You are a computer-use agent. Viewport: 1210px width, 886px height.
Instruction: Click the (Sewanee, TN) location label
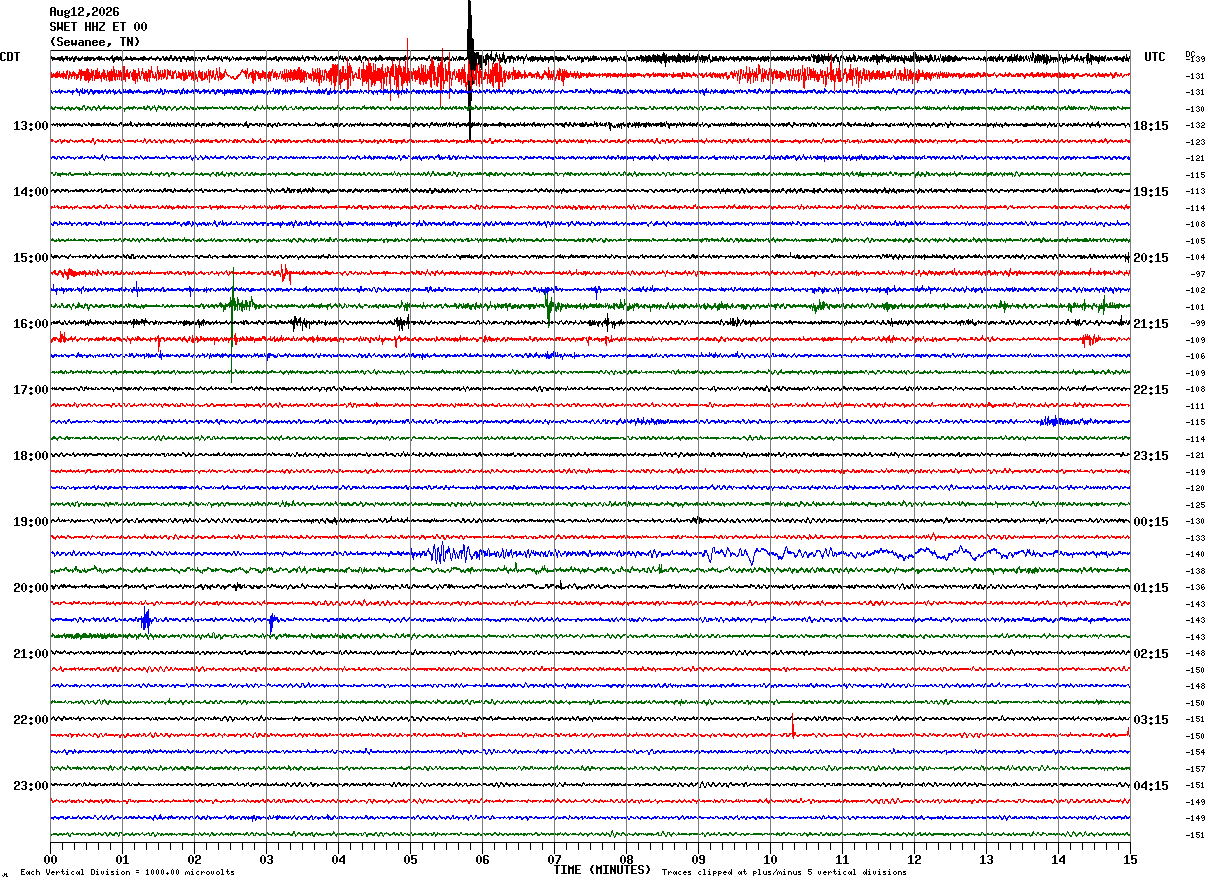click(x=95, y=42)
